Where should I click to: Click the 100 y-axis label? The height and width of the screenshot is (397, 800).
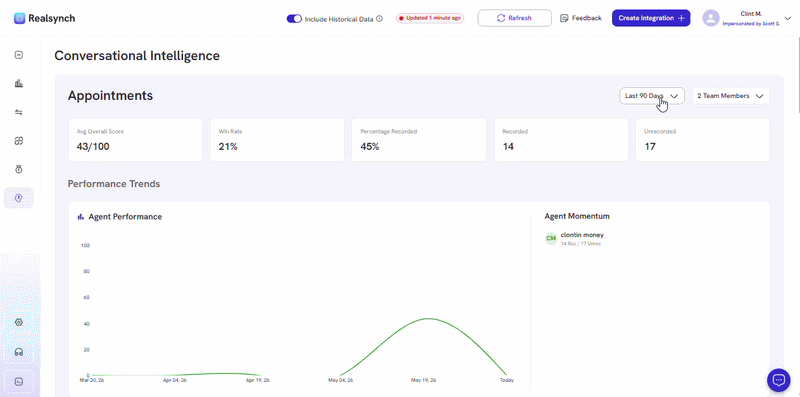(85, 245)
